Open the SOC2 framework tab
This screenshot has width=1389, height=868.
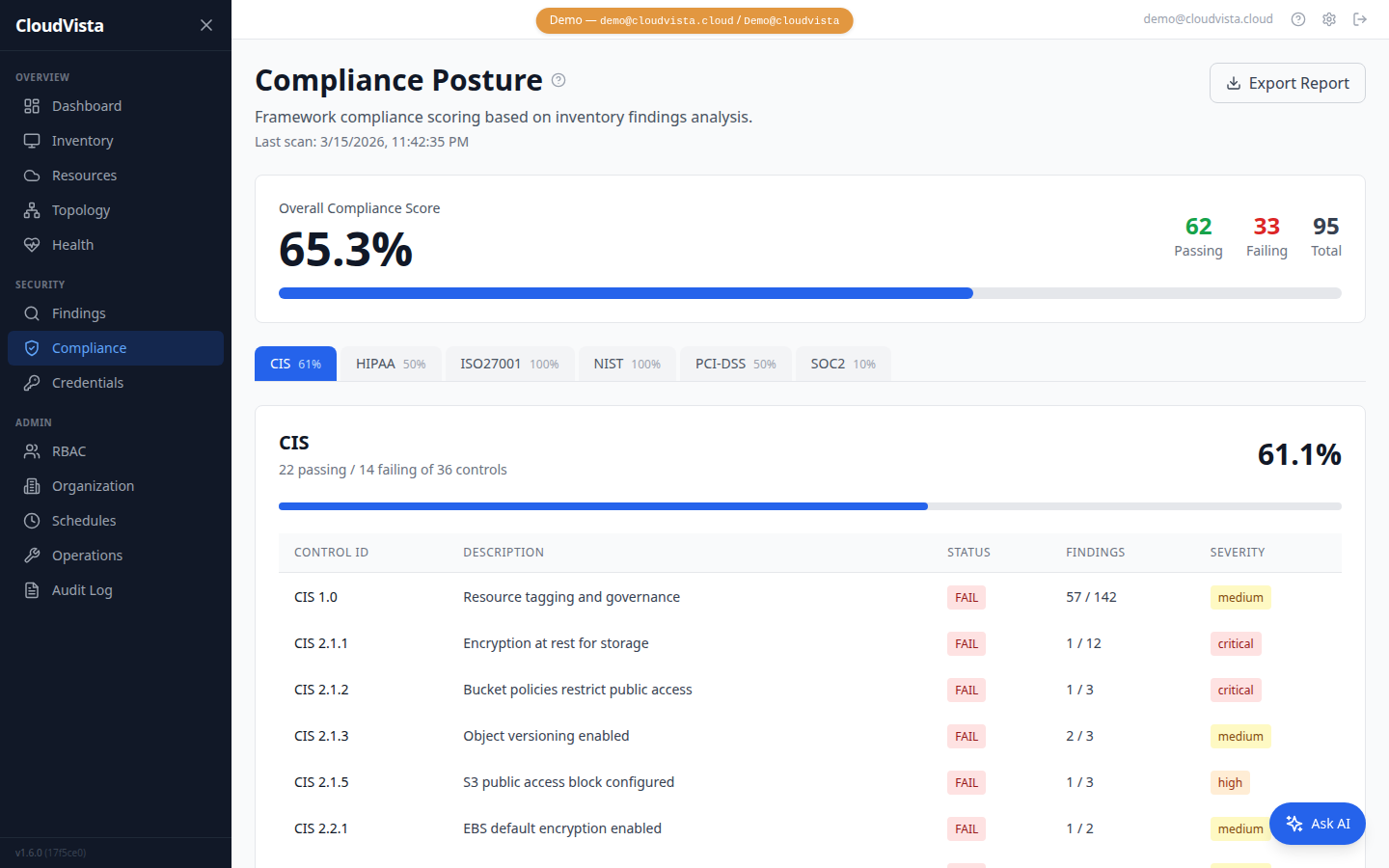tap(842, 364)
